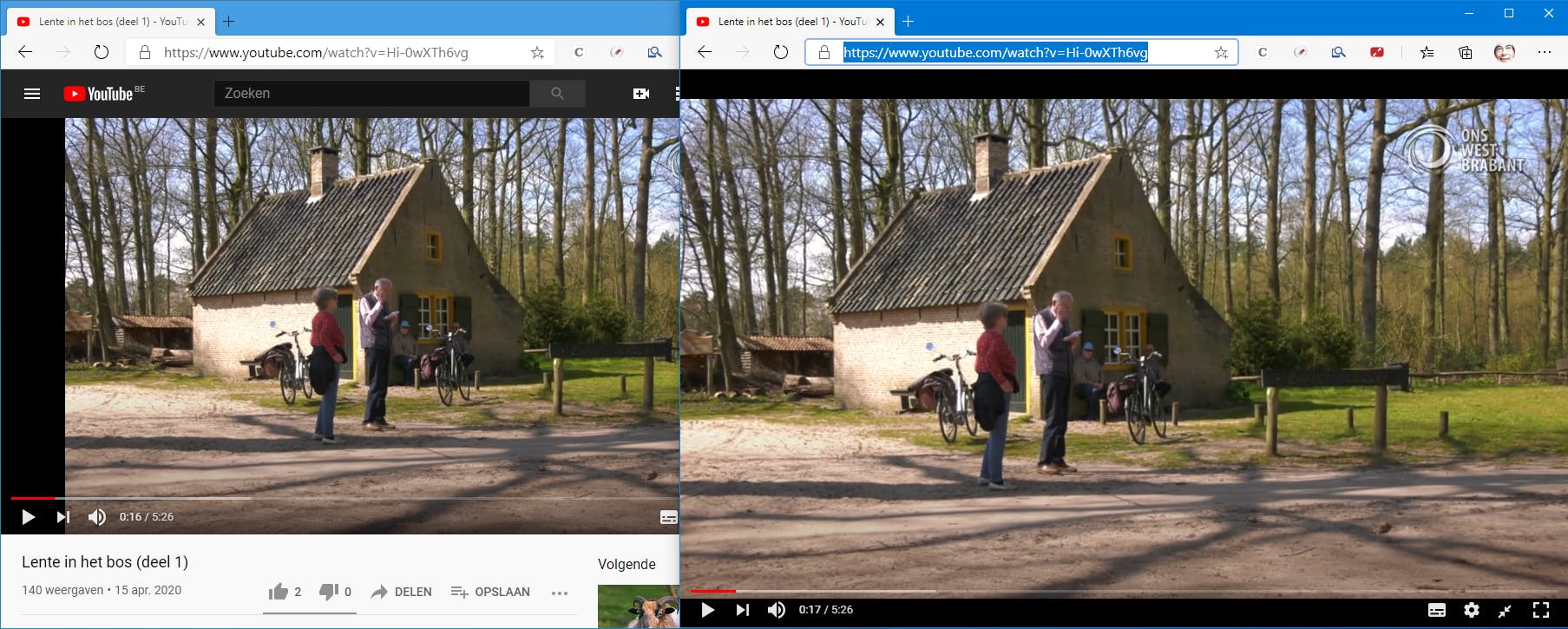Focus the Zoeken search box in left window

click(x=371, y=94)
